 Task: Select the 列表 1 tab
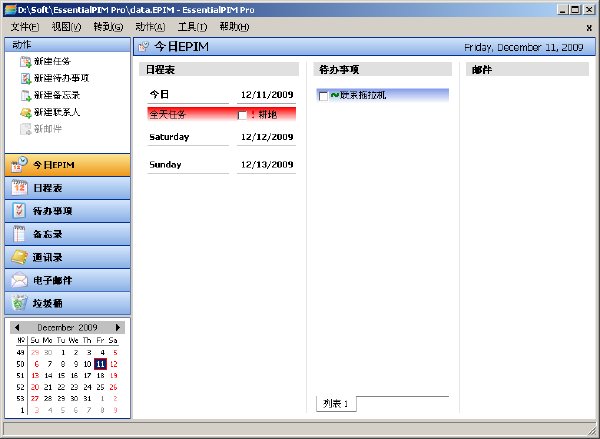(x=336, y=403)
